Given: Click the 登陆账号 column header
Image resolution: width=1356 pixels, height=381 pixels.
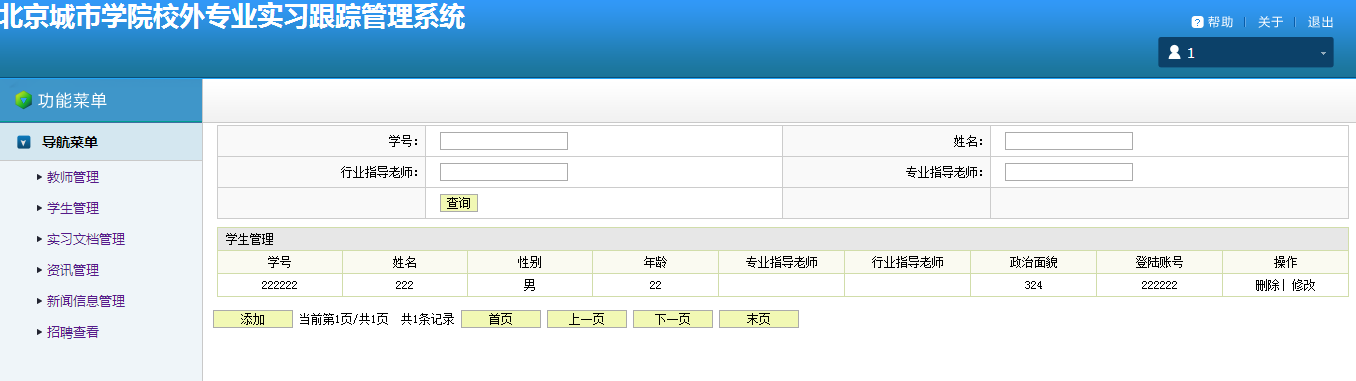Looking at the screenshot, I should coord(1160,262).
